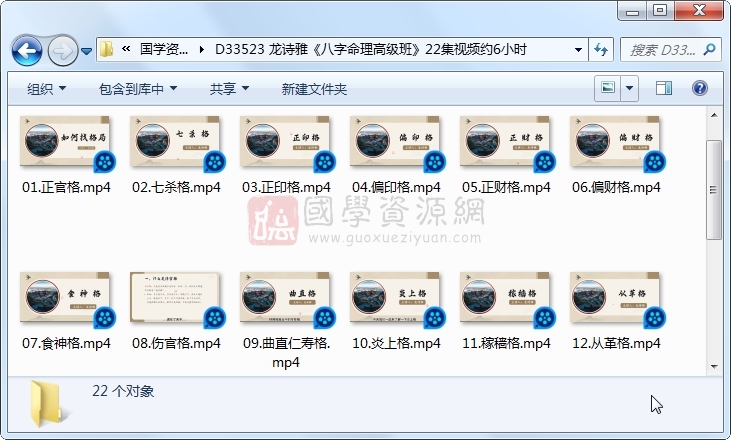Image resolution: width=731 pixels, height=440 pixels.
Task: Maximize the Explorer window
Action: click(660, 11)
